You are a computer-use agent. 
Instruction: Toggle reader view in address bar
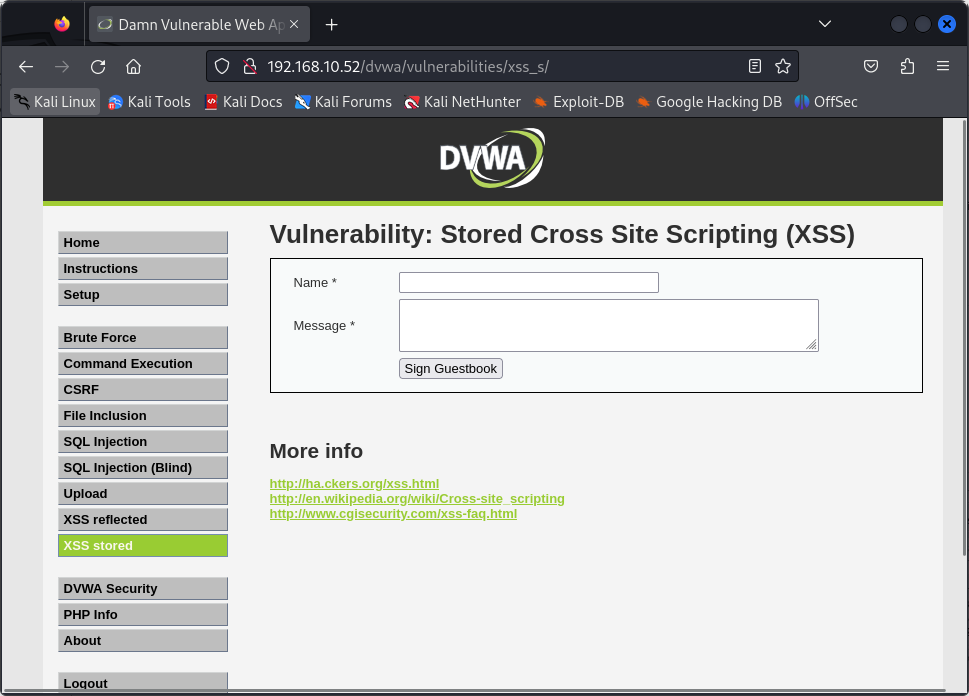[x=755, y=66]
